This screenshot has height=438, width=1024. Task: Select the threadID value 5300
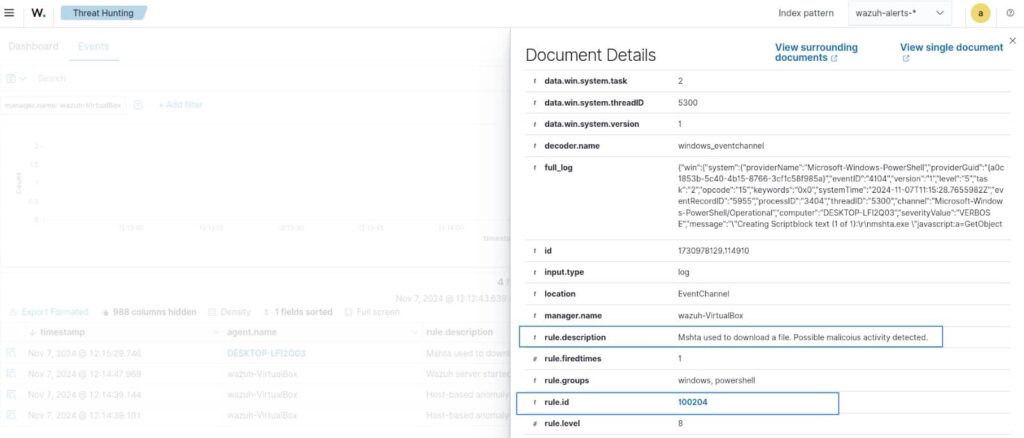point(688,102)
